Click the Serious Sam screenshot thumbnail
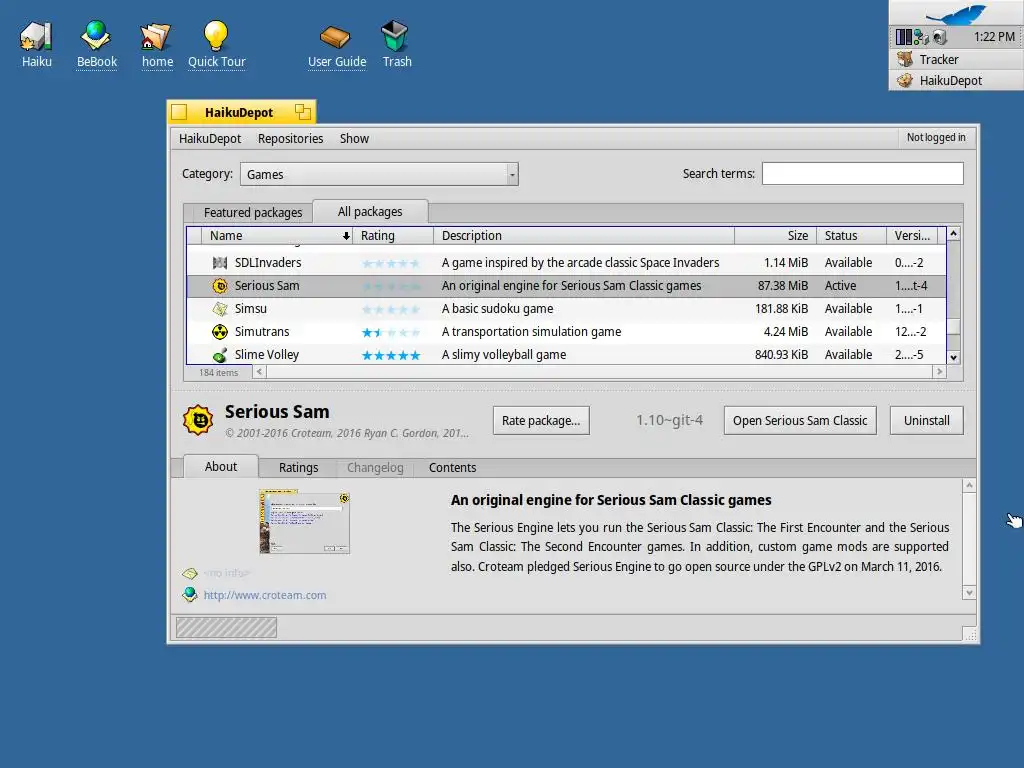Screen dimensions: 1024x768 click(x=304, y=522)
